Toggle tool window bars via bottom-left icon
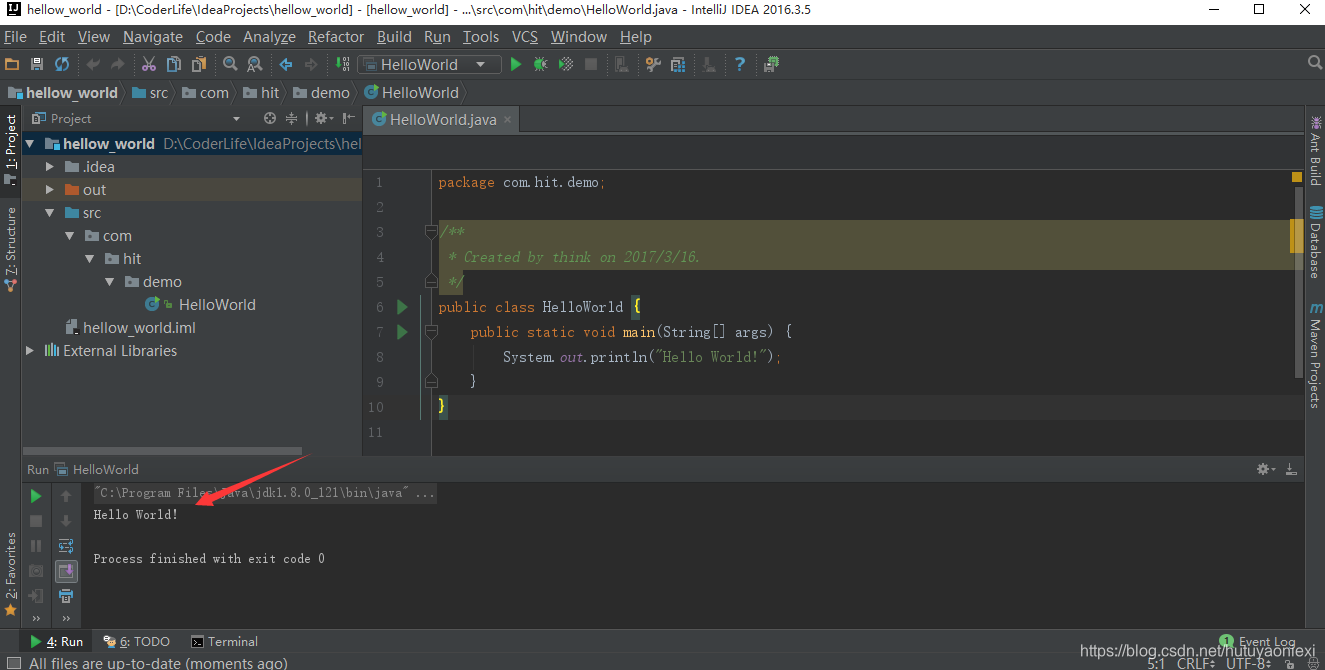 pos(13,662)
